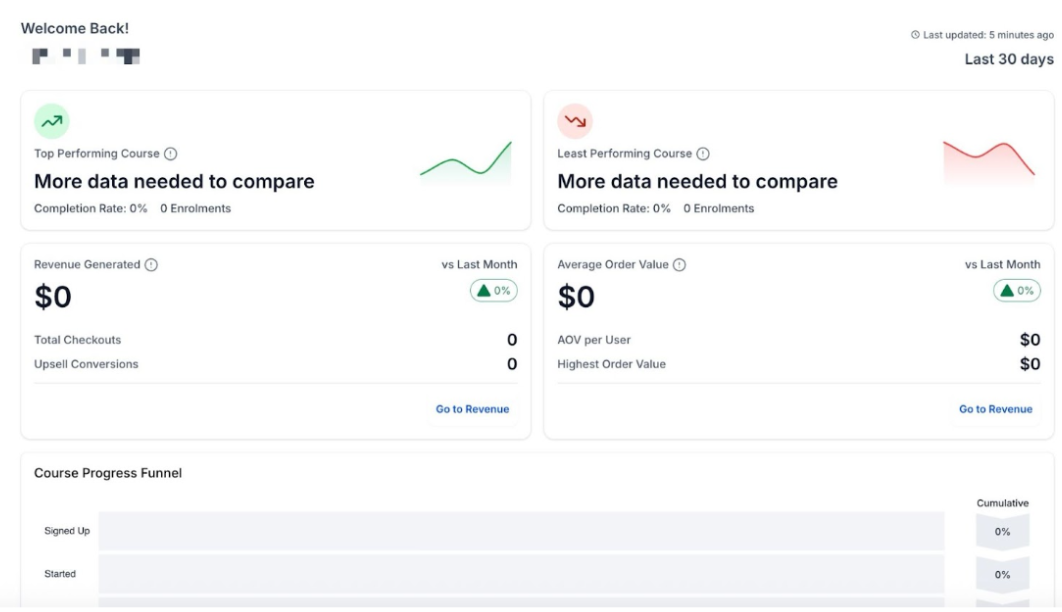Click info icon beside Top Performing Course
This screenshot has width=1062, height=612.
click(x=170, y=154)
